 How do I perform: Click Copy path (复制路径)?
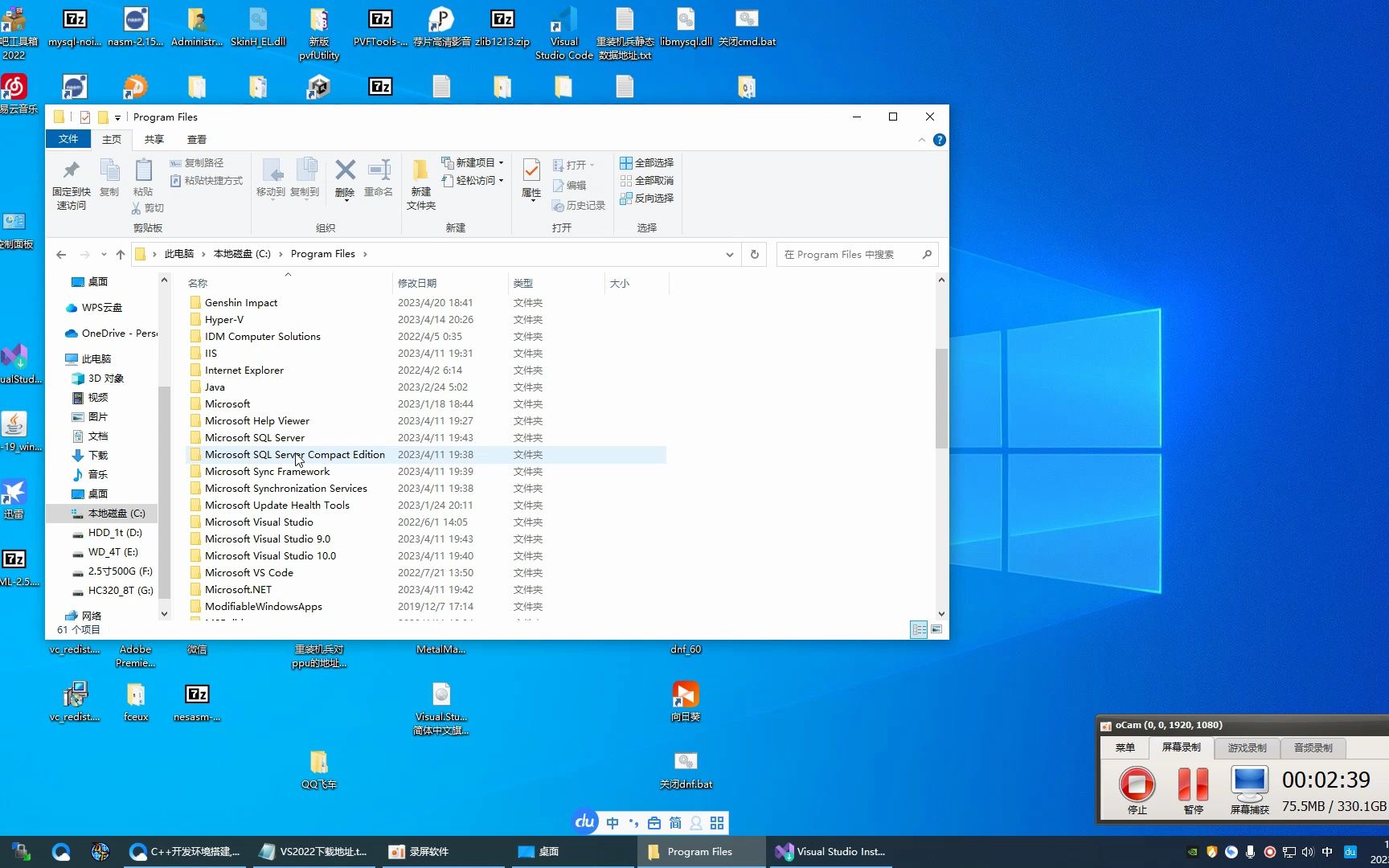(197, 162)
